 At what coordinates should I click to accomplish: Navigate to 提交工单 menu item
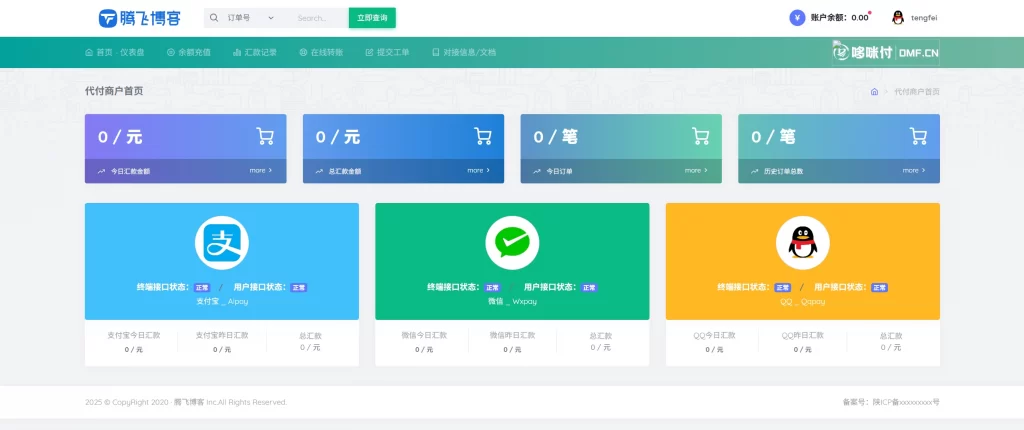(387, 52)
